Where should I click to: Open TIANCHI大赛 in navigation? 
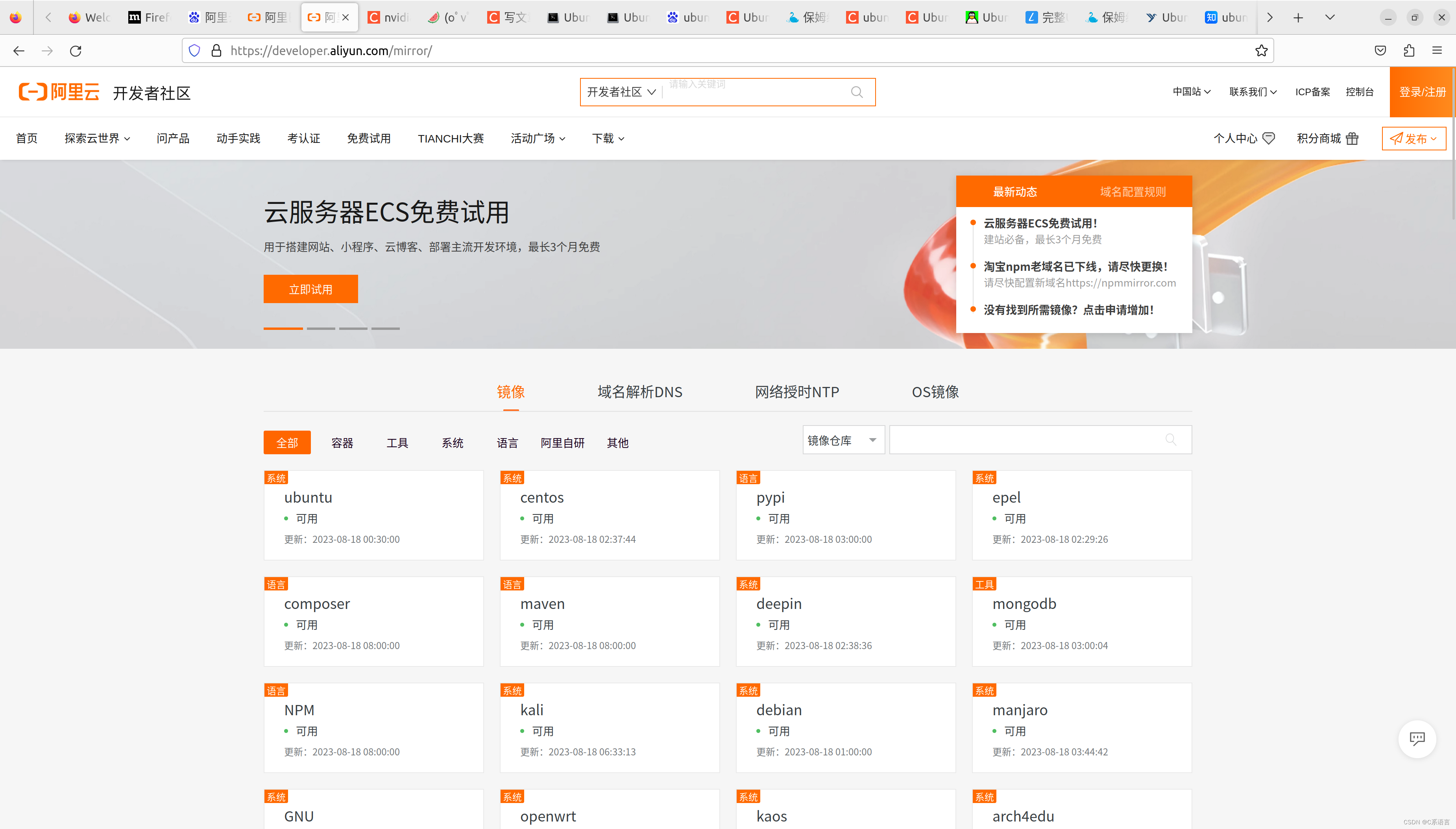pyautogui.click(x=450, y=138)
